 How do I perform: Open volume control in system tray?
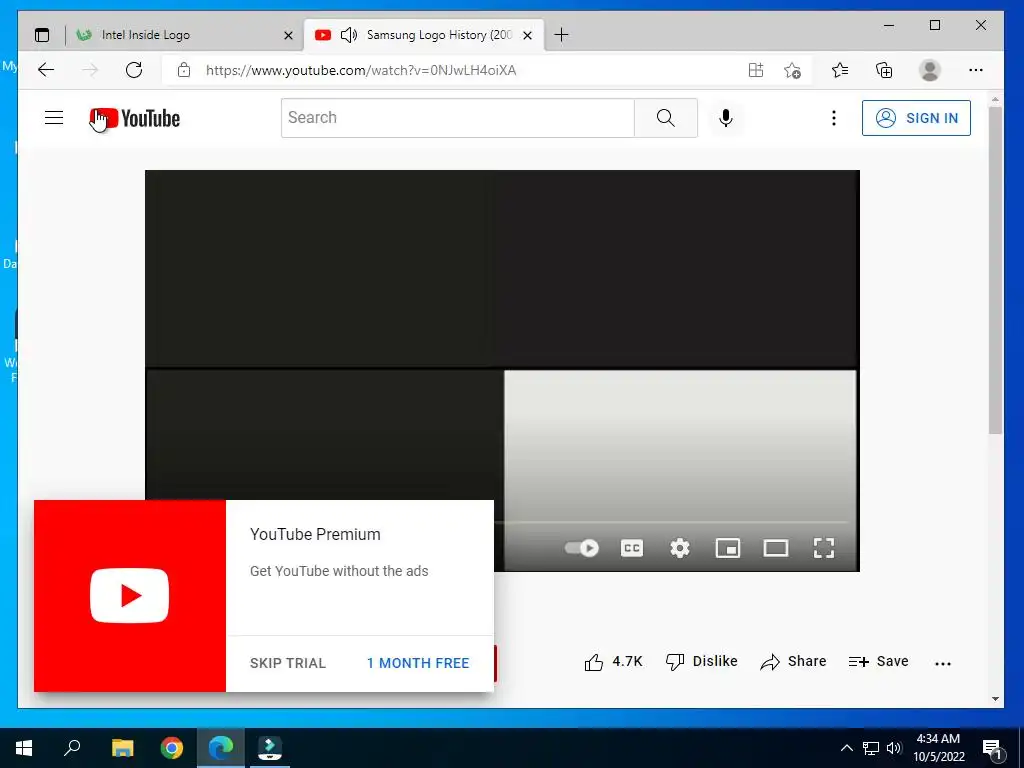(894, 748)
